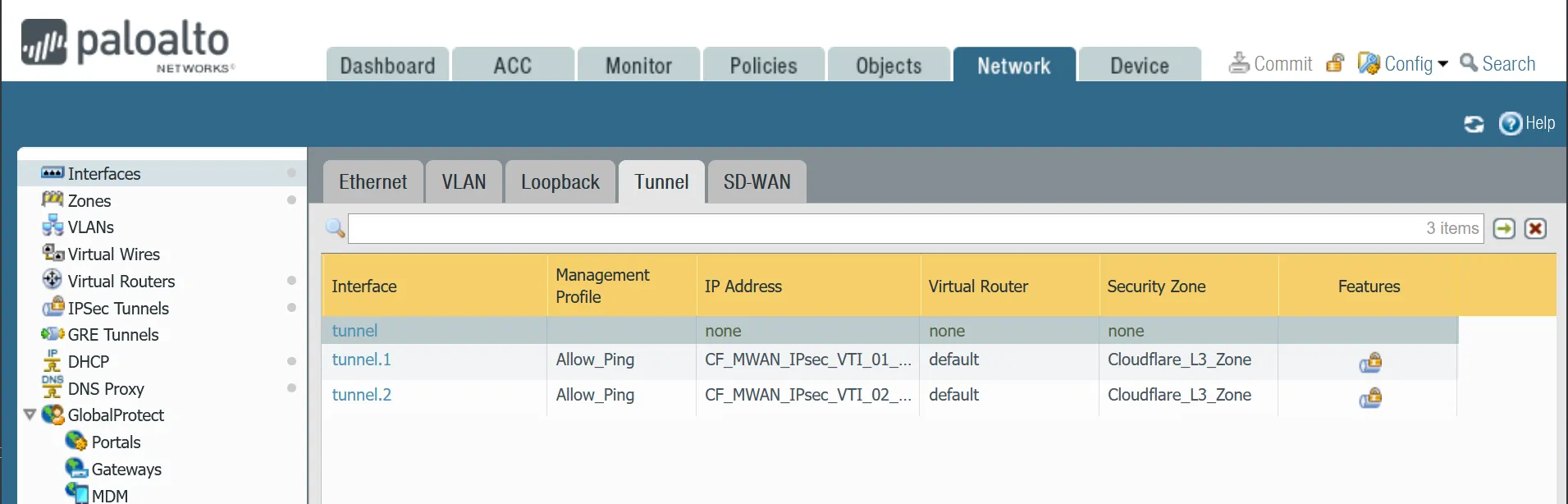The image size is (1568, 504).
Task: Click the Commit icon
Action: click(x=1239, y=62)
